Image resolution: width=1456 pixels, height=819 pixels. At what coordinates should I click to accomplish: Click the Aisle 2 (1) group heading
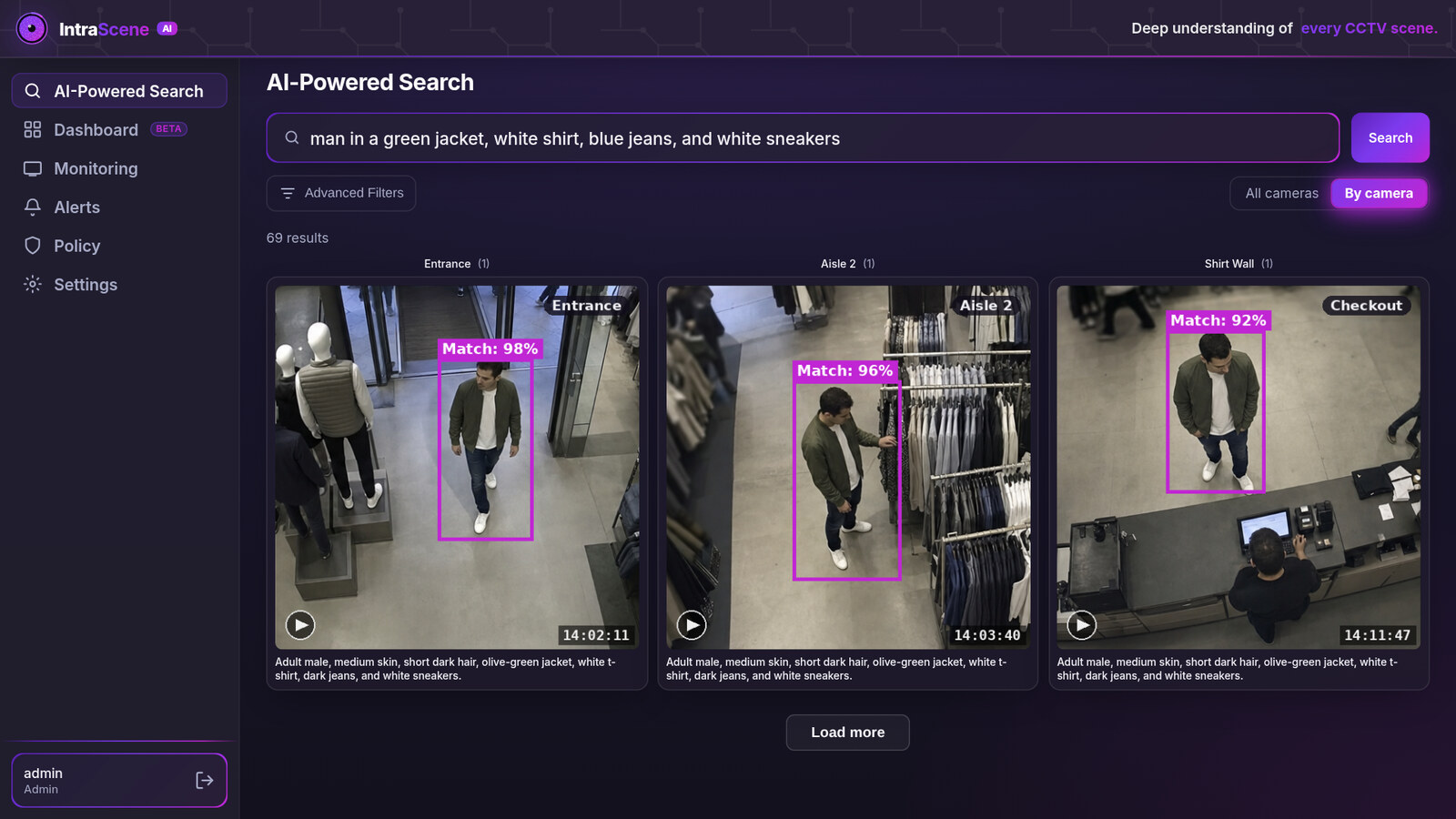pyautogui.click(x=848, y=264)
